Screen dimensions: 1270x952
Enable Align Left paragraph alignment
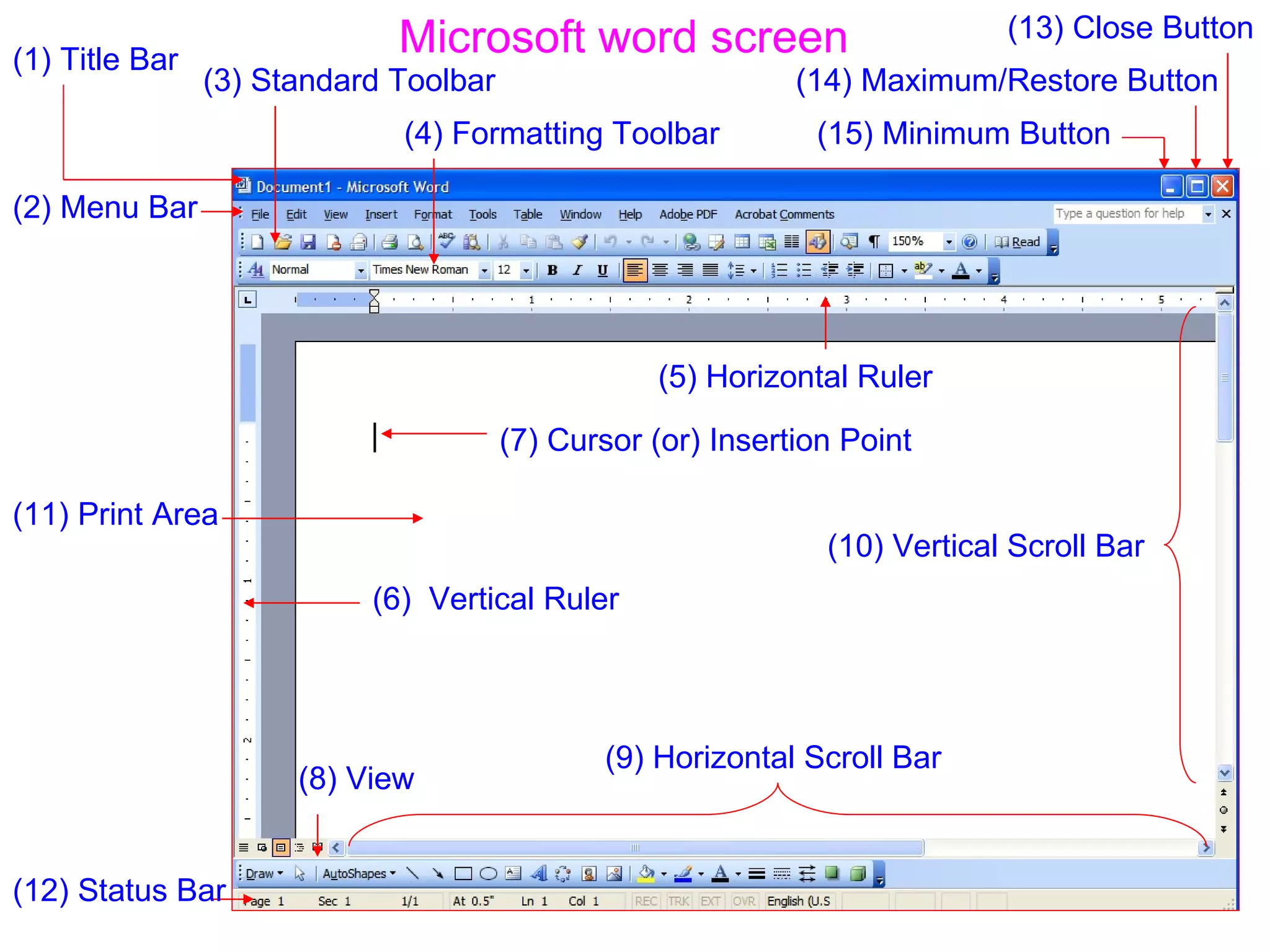[634, 270]
